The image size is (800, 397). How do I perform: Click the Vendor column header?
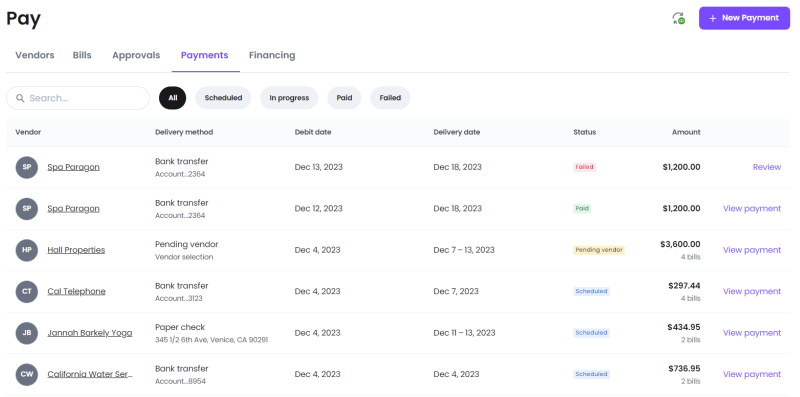click(x=28, y=132)
